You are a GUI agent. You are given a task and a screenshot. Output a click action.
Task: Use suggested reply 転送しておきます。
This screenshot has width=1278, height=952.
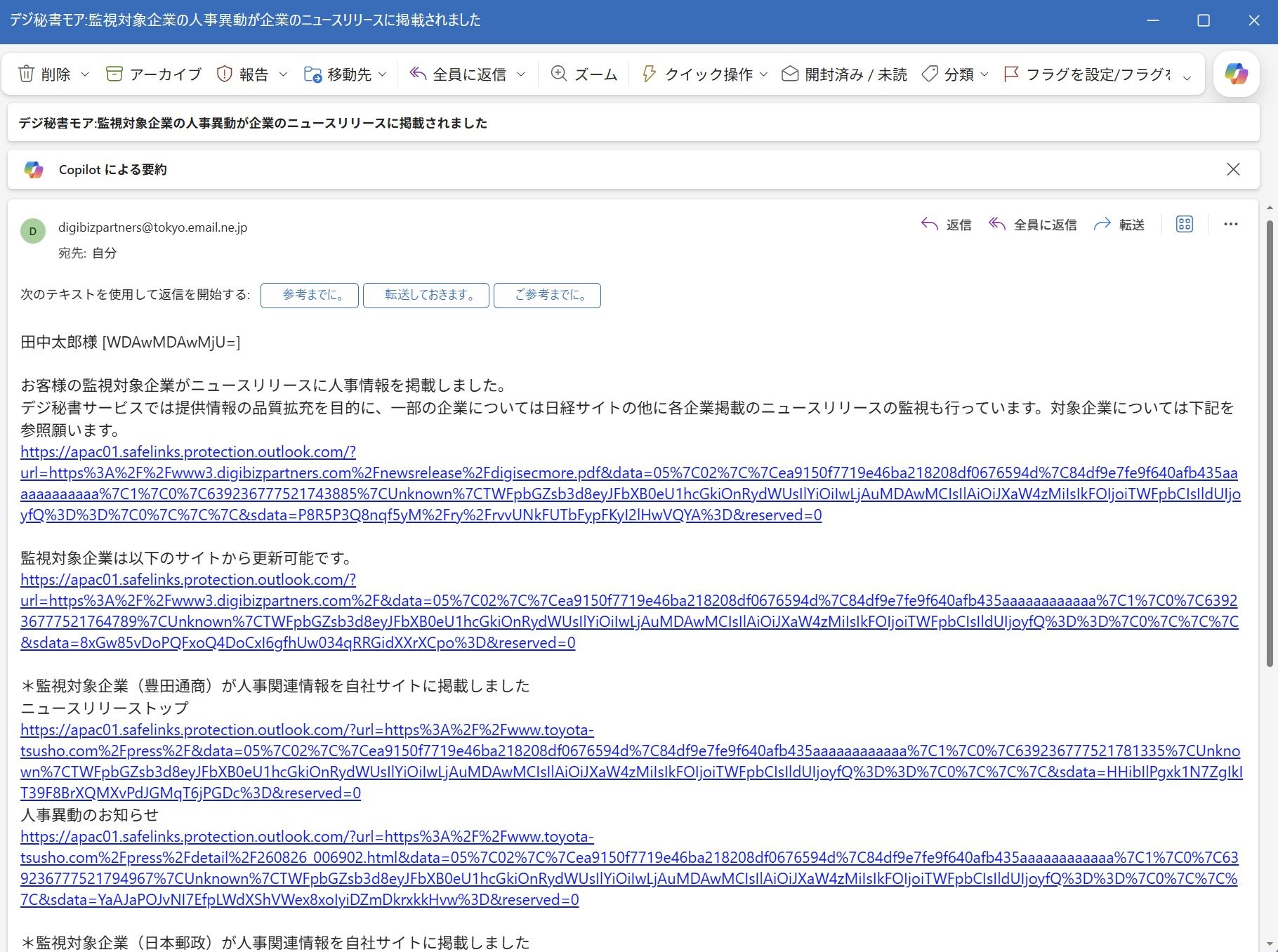(x=426, y=295)
